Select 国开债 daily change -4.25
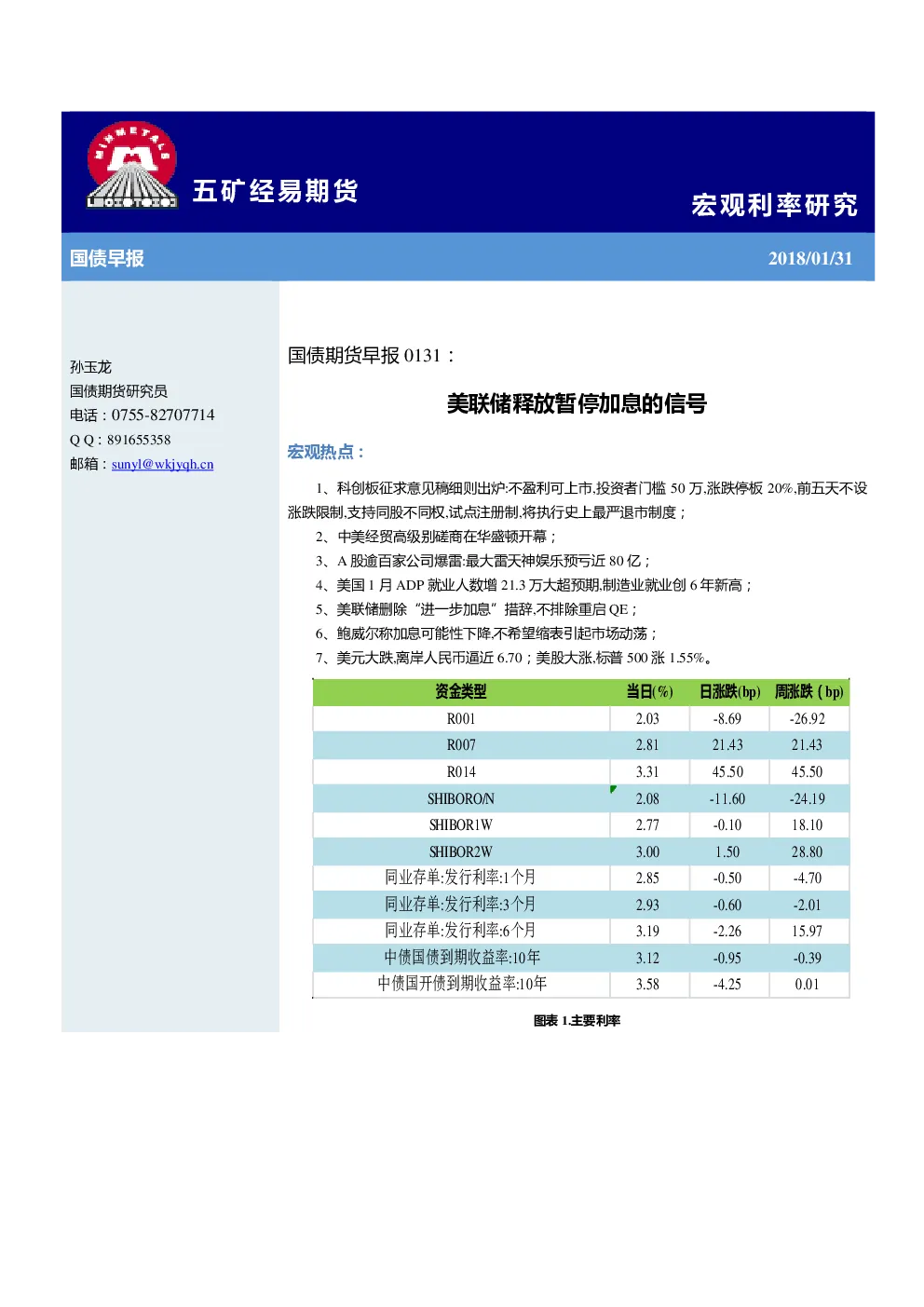The width and height of the screenshot is (924, 1307). tap(727, 984)
